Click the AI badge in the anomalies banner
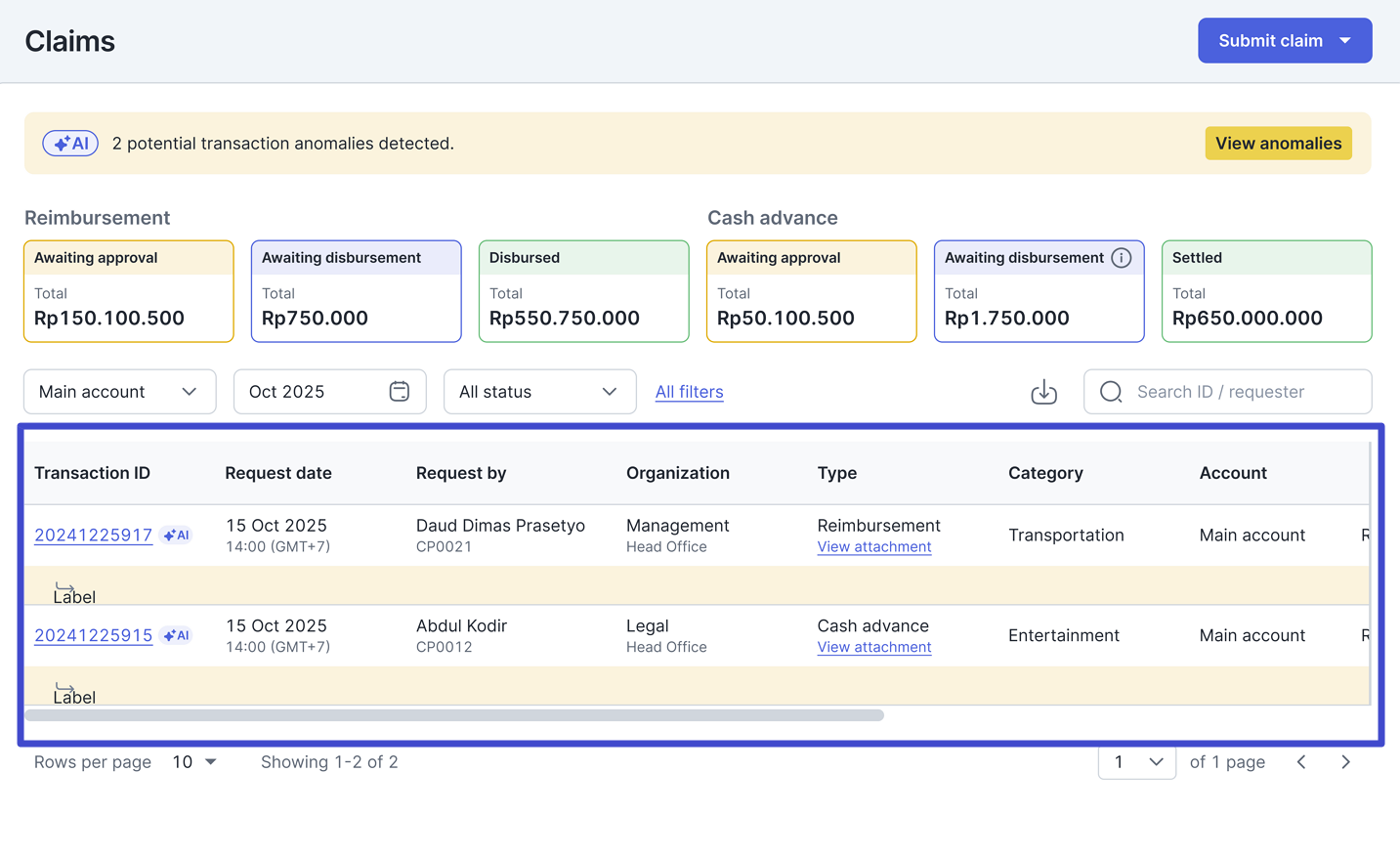Viewport: 1400px width, 858px height. (70, 144)
